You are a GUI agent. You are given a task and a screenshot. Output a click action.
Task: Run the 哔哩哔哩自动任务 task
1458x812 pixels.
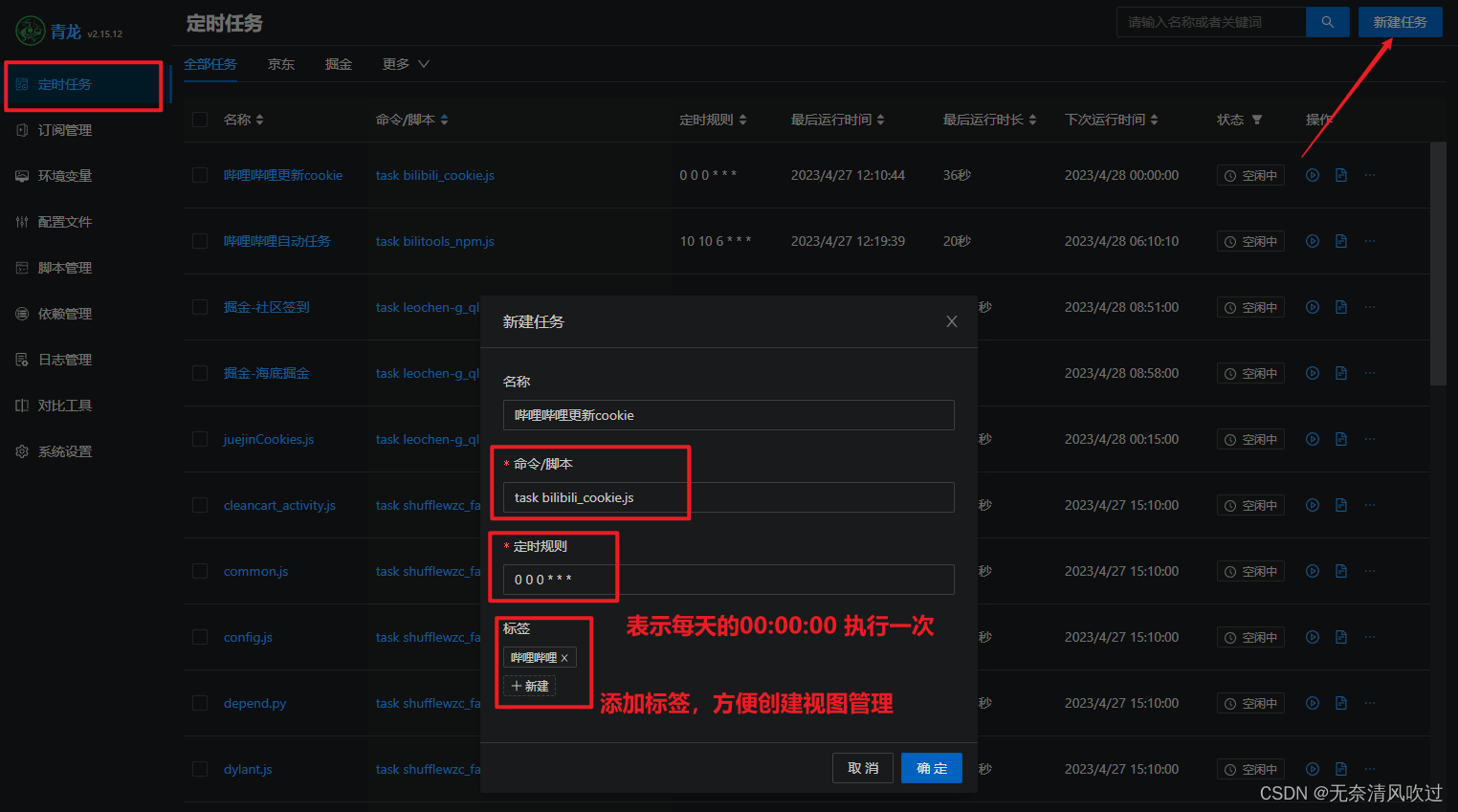(x=1313, y=241)
